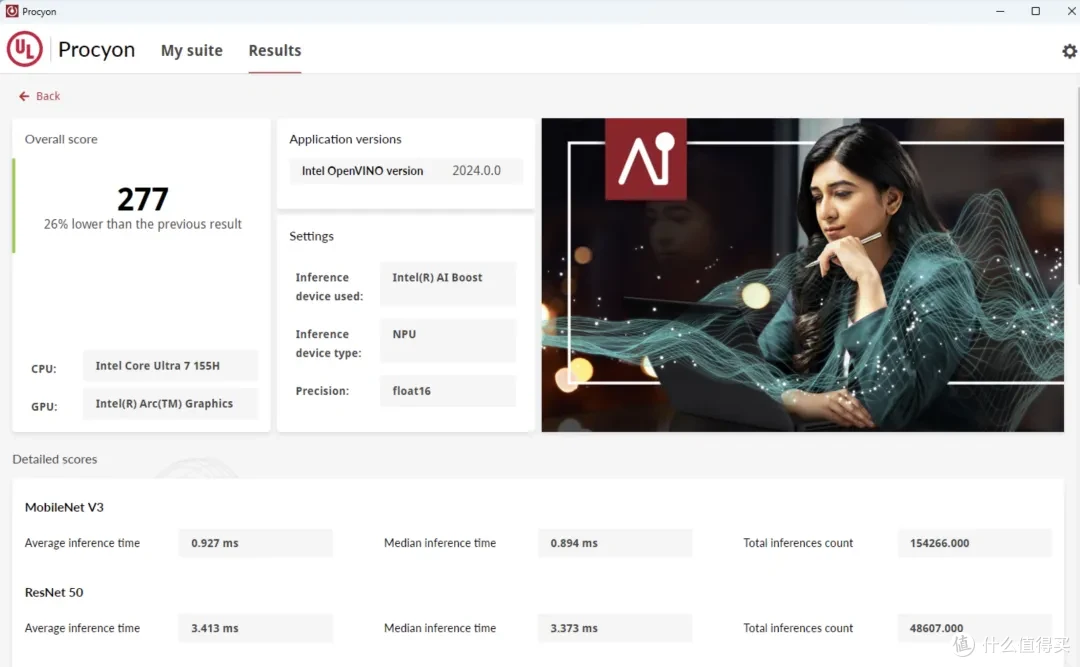Click MobileNet average time 0.927 ms
1080x667 pixels.
pos(256,543)
